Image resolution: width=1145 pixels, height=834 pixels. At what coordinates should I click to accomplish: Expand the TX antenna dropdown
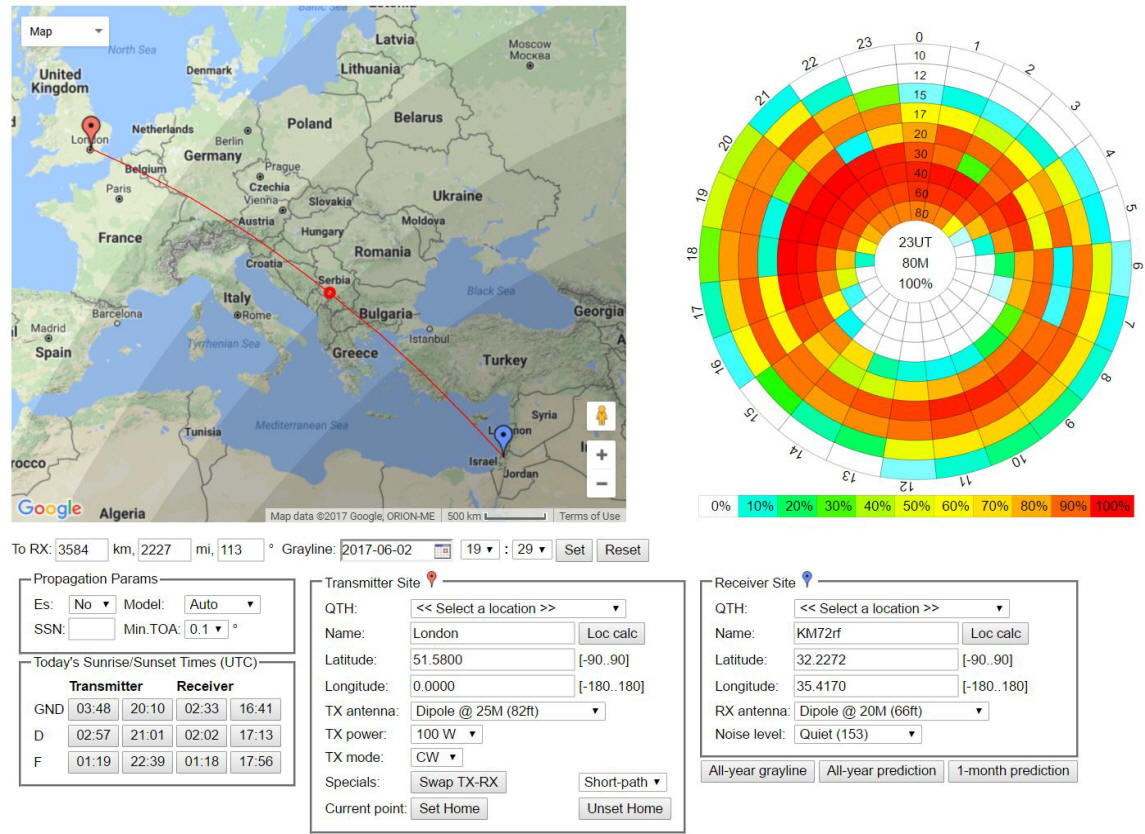point(507,711)
